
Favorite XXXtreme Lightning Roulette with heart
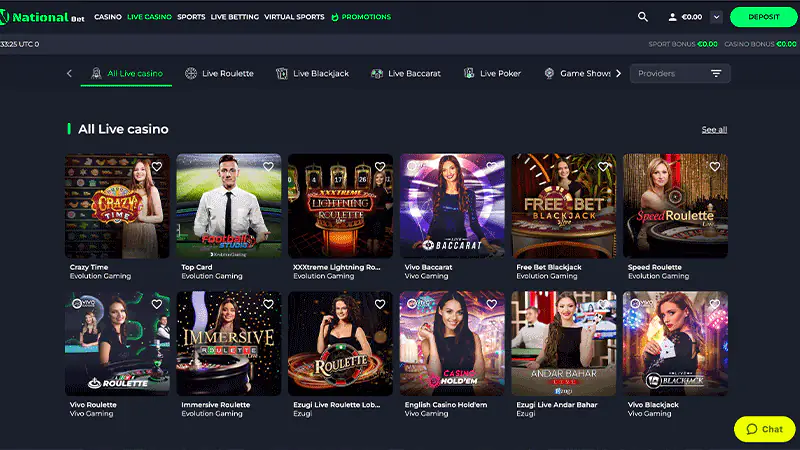pos(380,166)
